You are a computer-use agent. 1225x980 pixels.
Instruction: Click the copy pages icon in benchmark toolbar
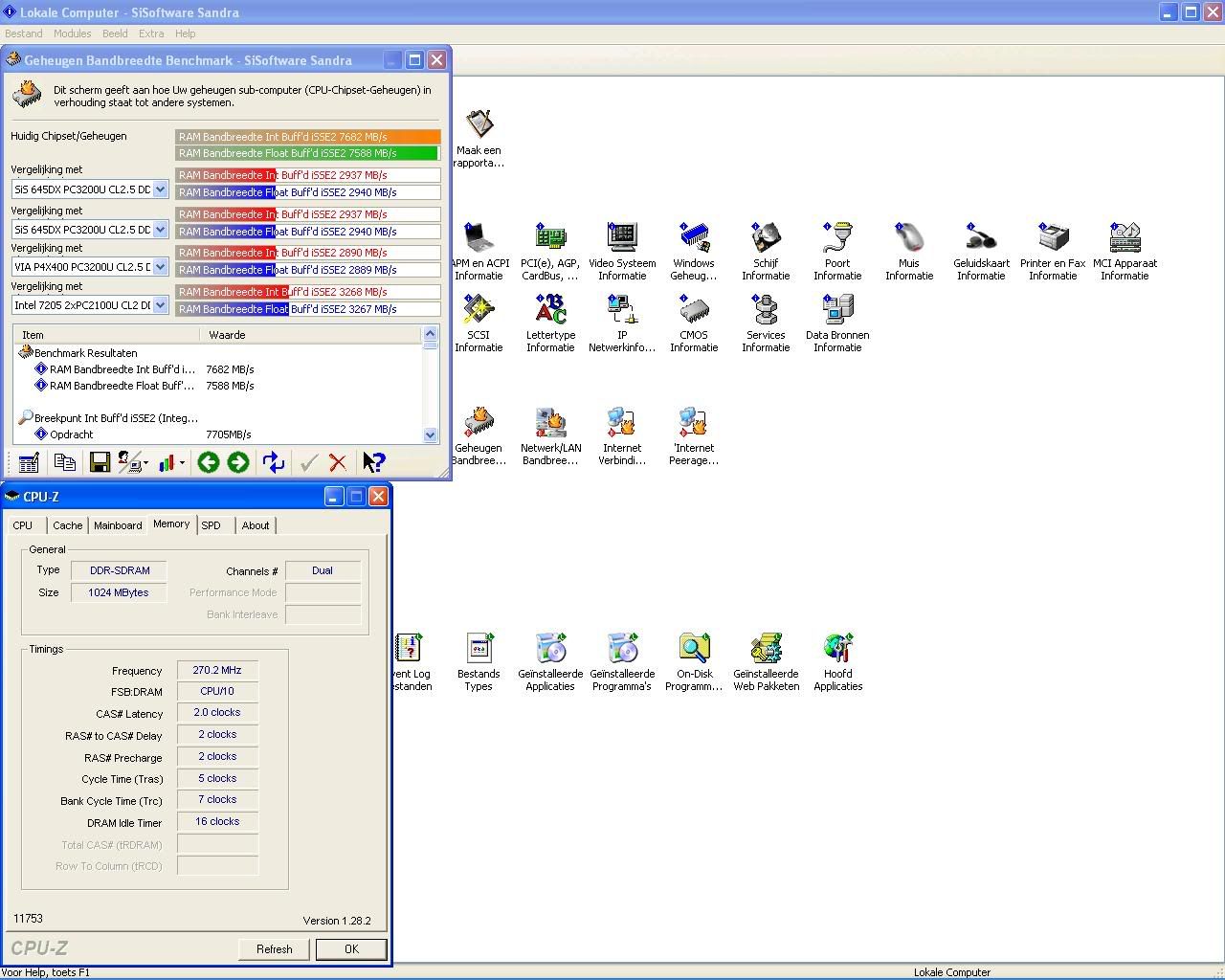tap(65, 463)
